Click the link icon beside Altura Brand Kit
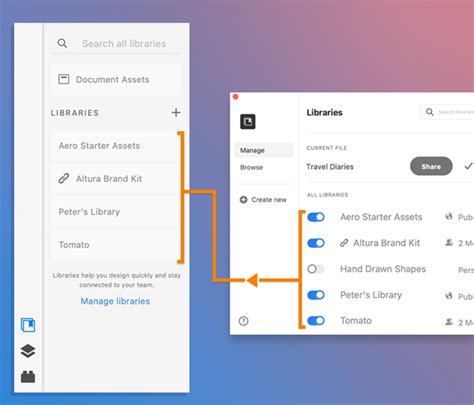The image size is (474, 405). pyautogui.click(x=64, y=179)
